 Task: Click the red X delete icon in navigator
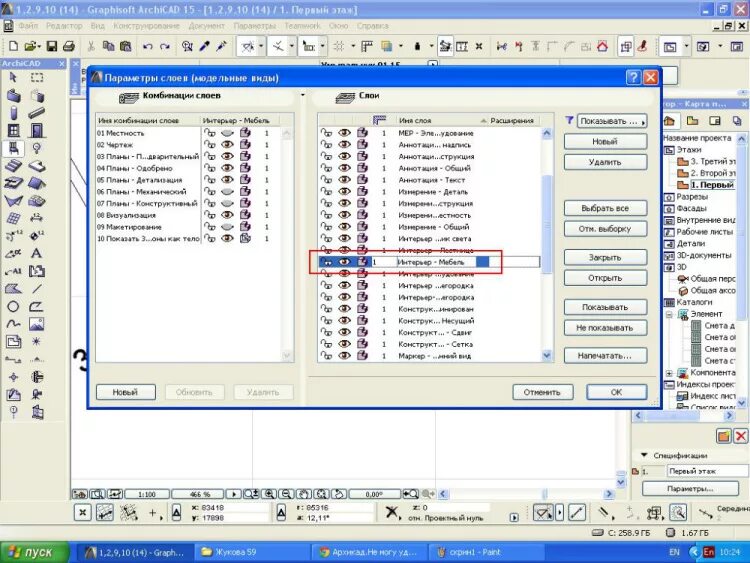(741, 436)
